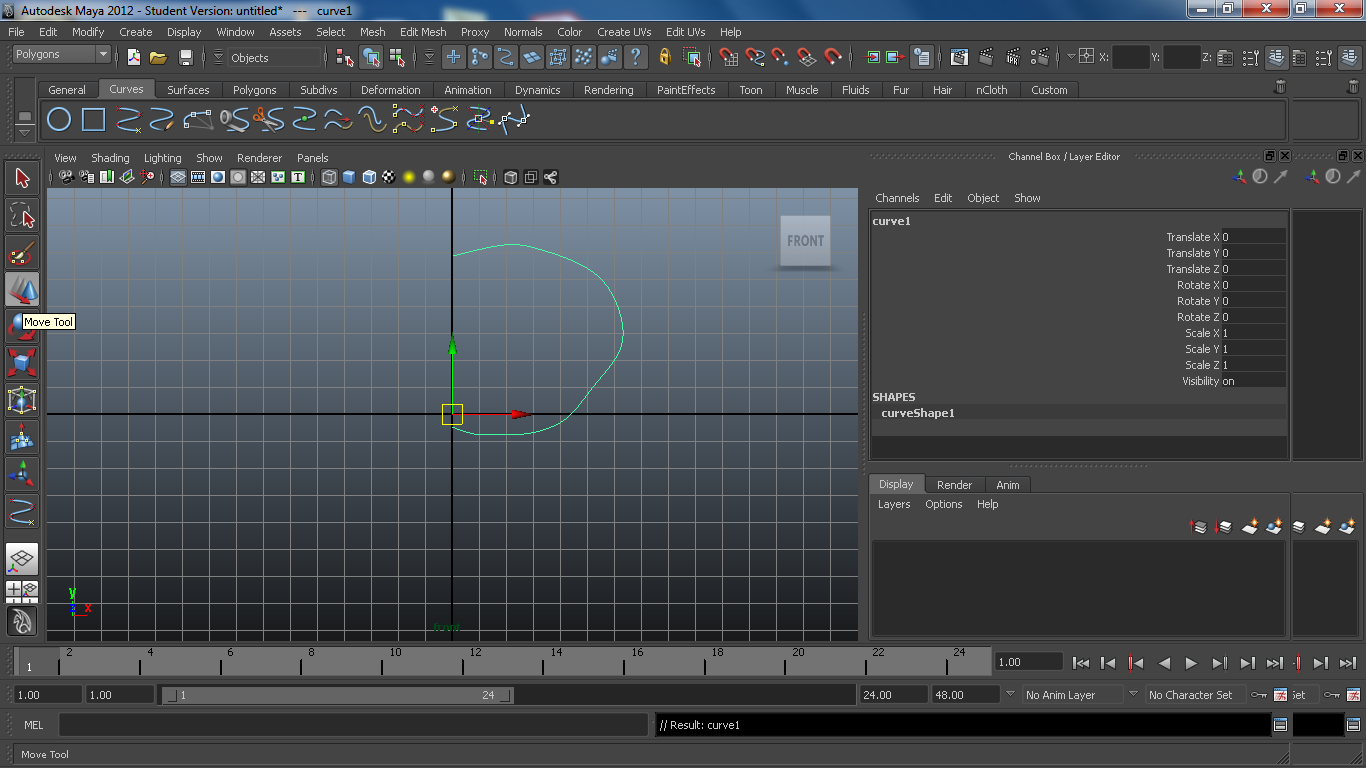Open a scene with the folder icon

pos(159,57)
